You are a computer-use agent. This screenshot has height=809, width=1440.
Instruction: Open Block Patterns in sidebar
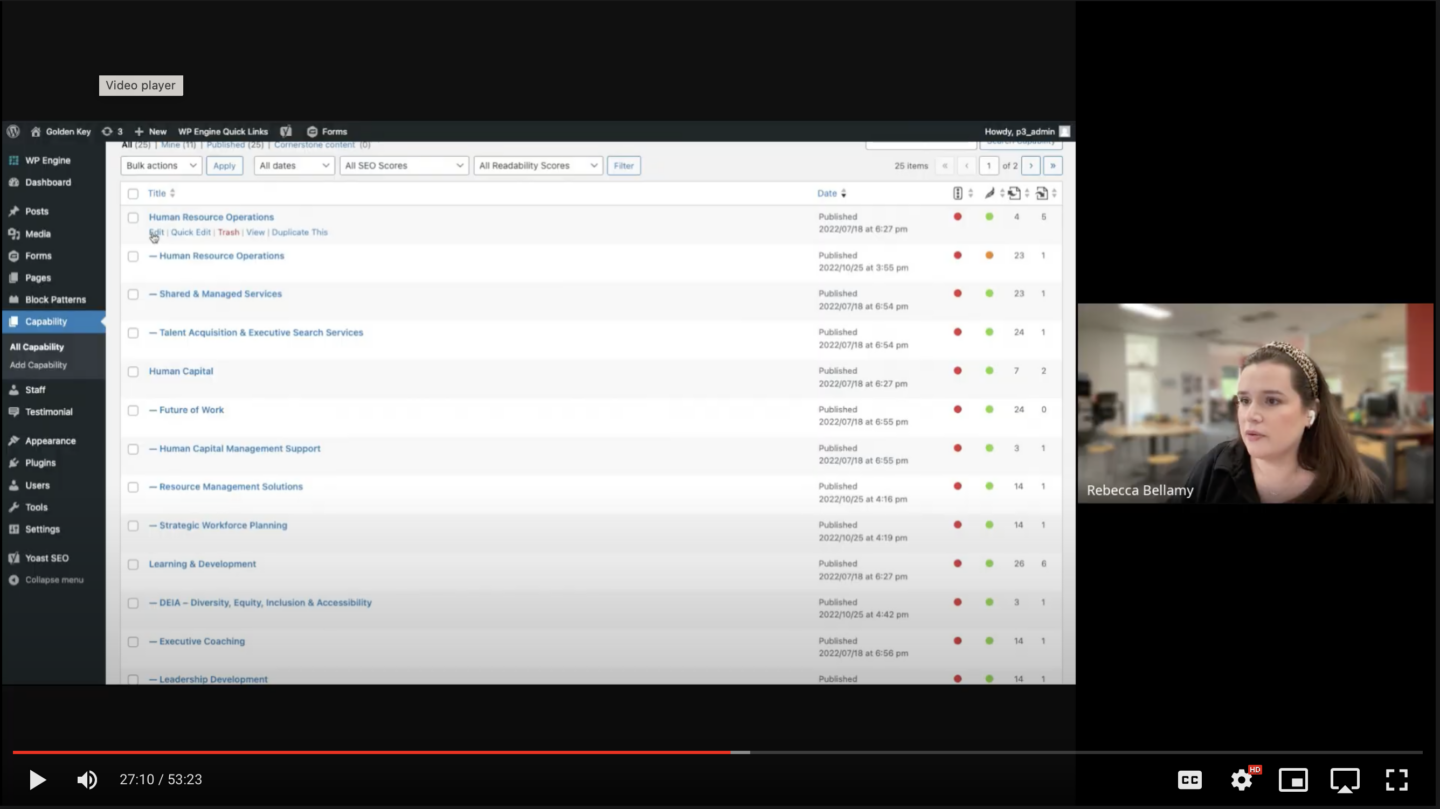coord(55,299)
